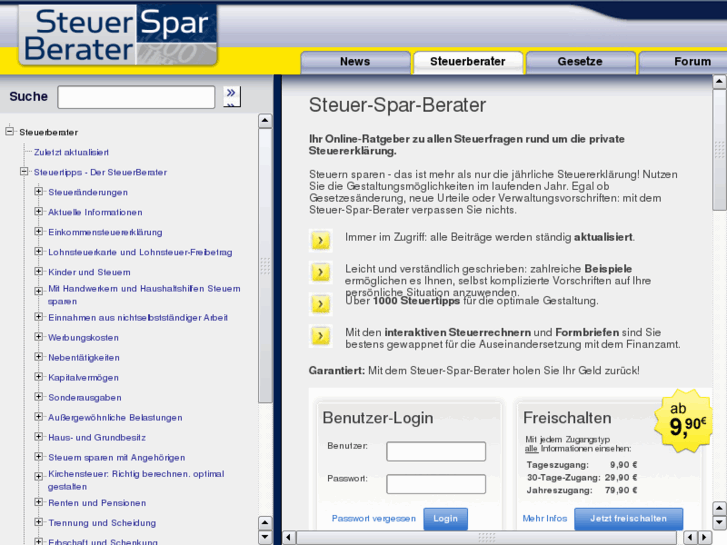The image size is (727, 545).
Task: Click 'Jetzt freischalten' button
Action: pos(629,519)
